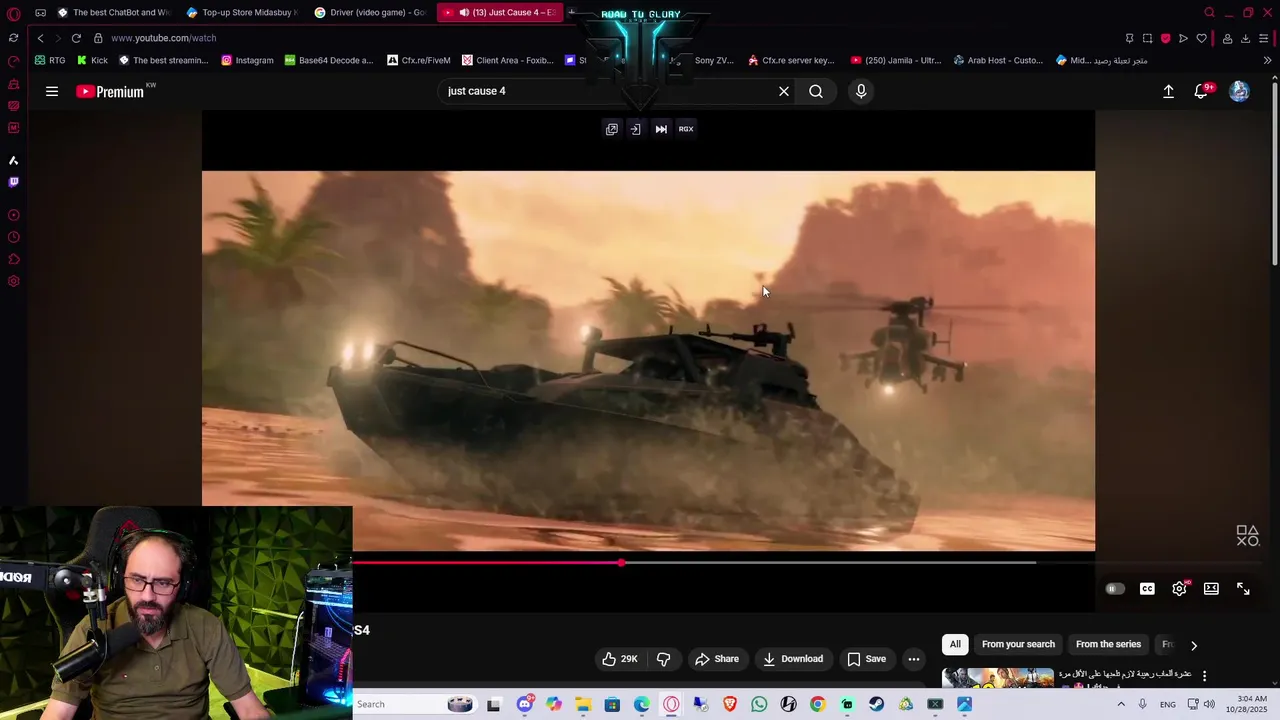Enter fullscreen in the video player
Viewport: 1280px width, 720px height.
pos(1243,589)
